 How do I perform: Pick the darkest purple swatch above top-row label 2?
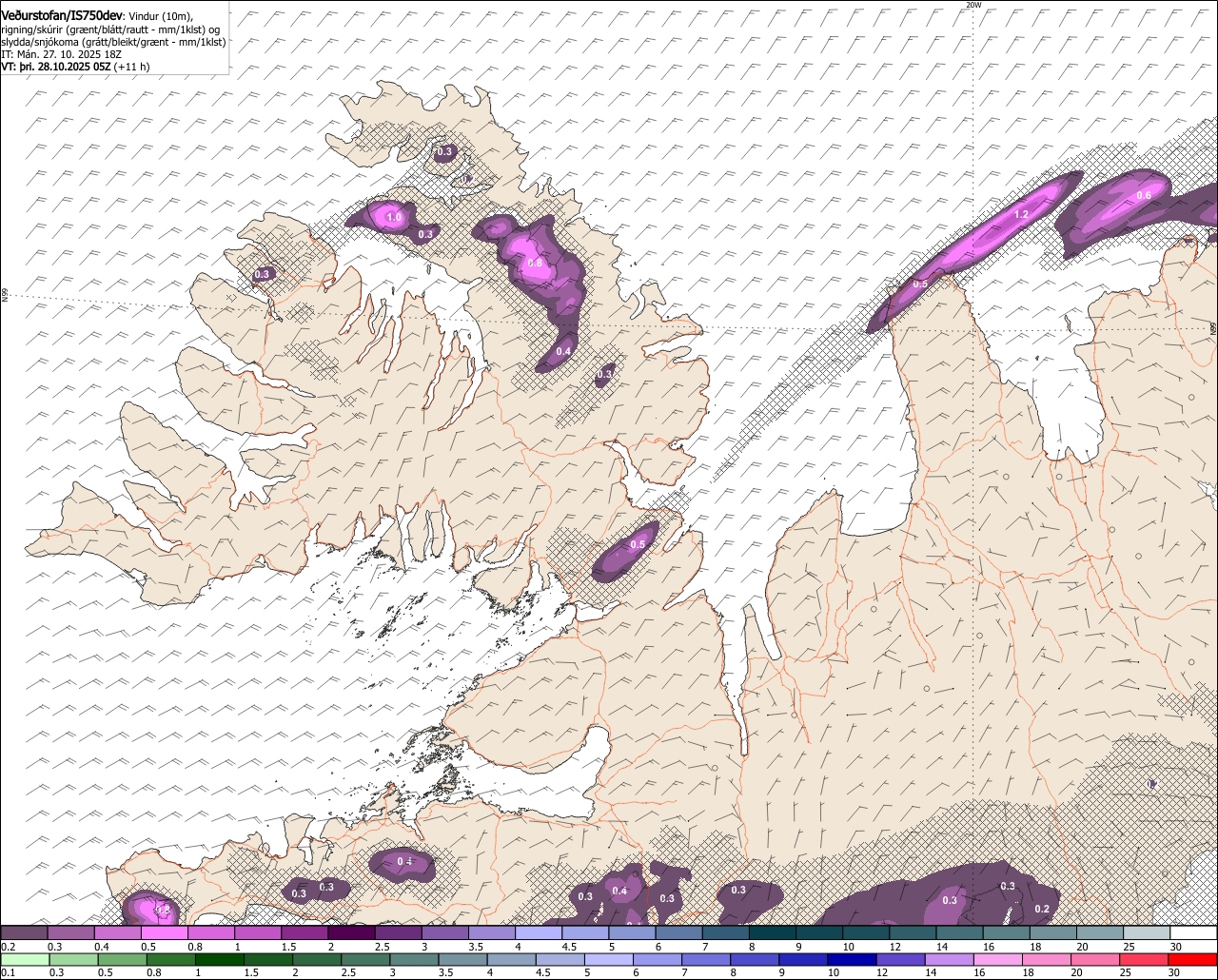pyautogui.click(x=351, y=932)
